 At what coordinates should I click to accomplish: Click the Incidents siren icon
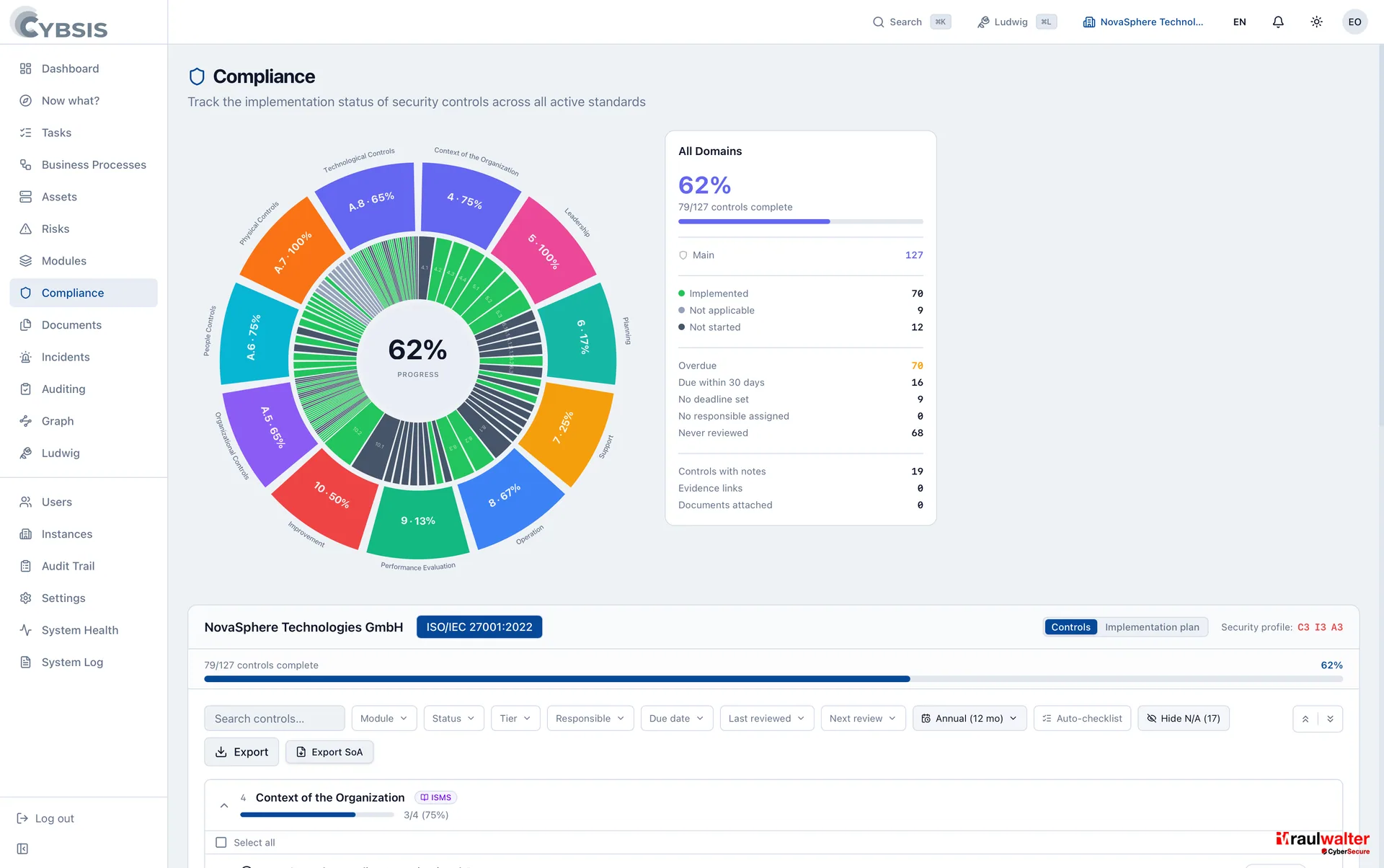(26, 357)
